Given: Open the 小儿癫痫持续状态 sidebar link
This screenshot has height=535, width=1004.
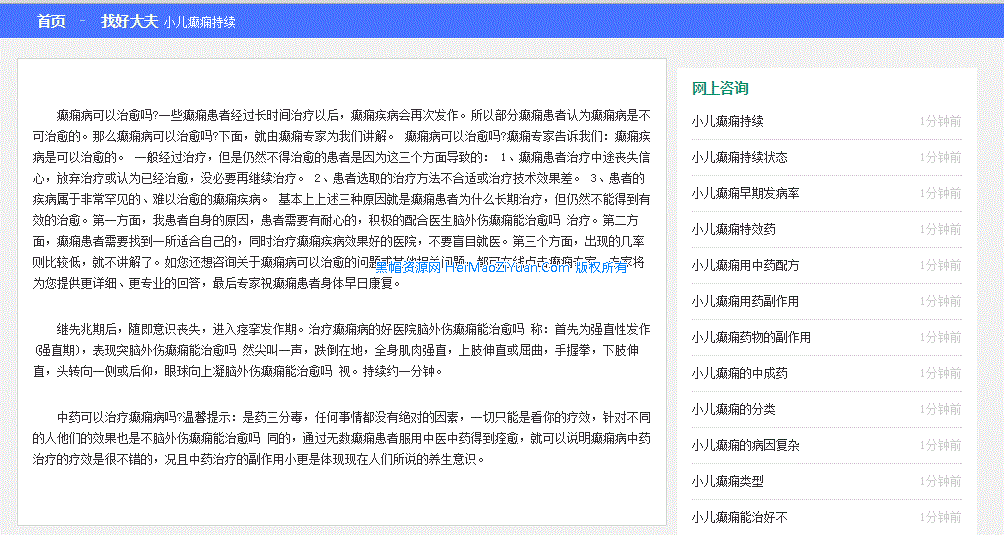Looking at the screenshot, I should [x=739, y=157].
